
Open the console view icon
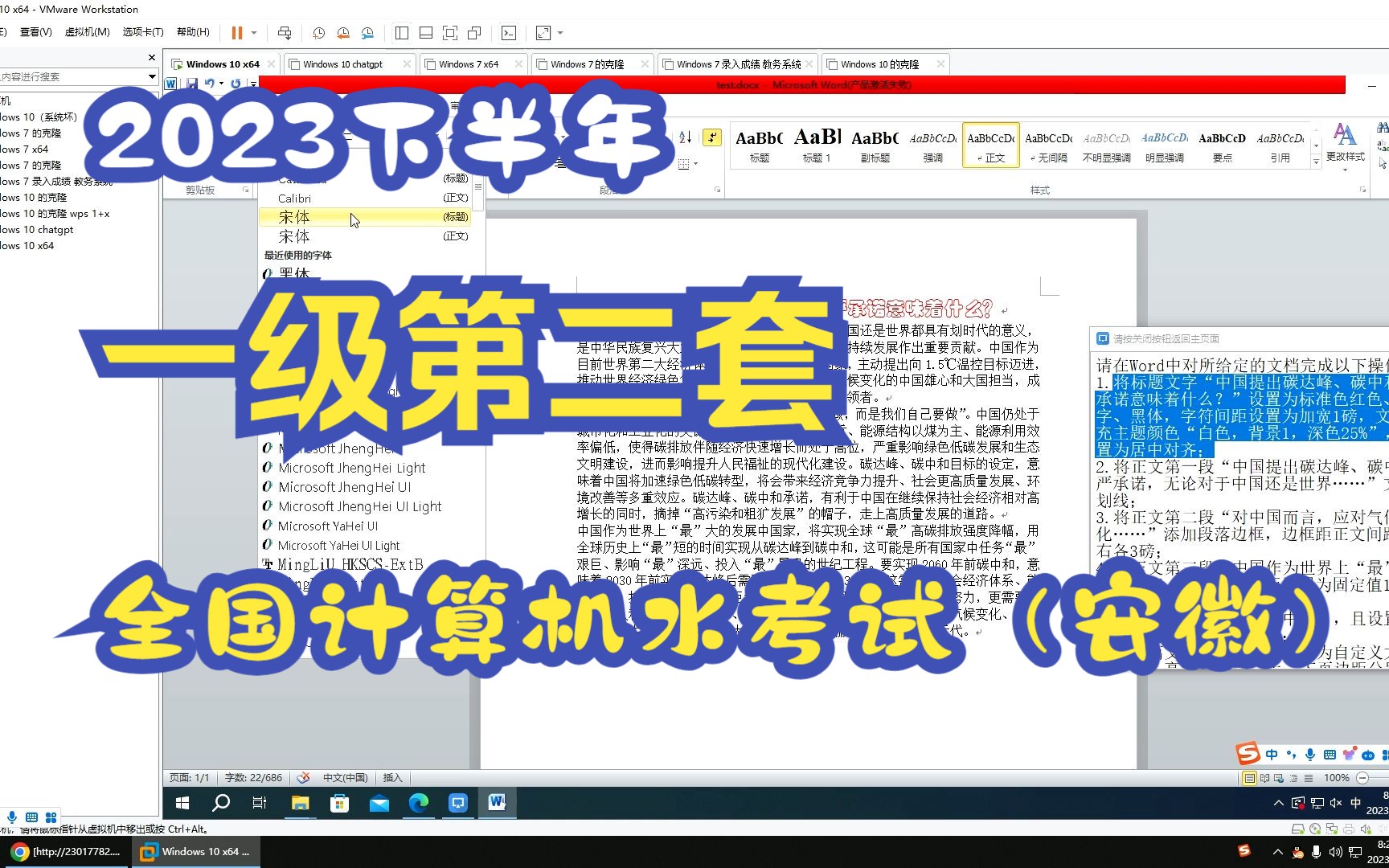point(509,33)
